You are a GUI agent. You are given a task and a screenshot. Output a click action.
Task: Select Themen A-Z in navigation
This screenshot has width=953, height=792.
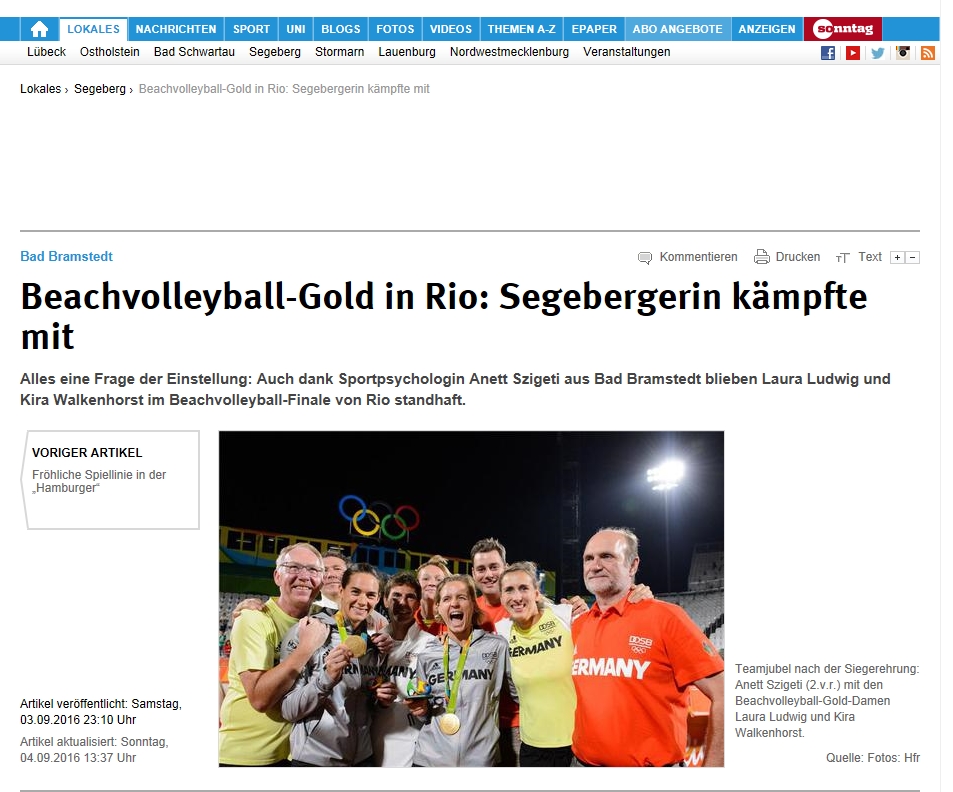point(521,29)
